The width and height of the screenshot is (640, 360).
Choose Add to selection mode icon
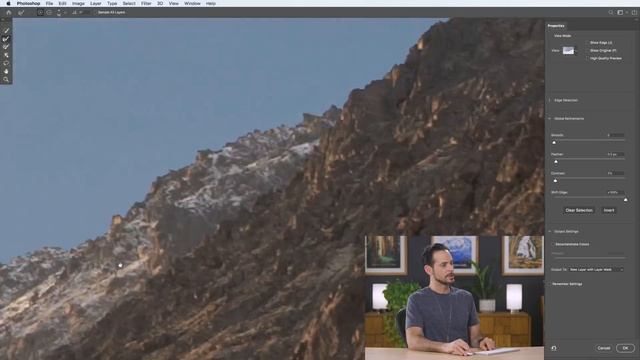[40, 13]
